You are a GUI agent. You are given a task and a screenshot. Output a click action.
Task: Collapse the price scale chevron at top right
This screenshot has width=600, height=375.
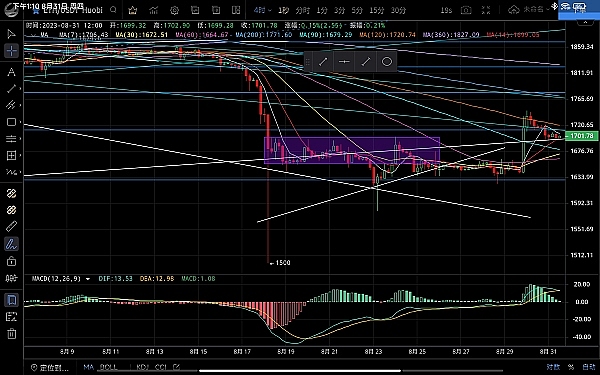pos(585,23)
